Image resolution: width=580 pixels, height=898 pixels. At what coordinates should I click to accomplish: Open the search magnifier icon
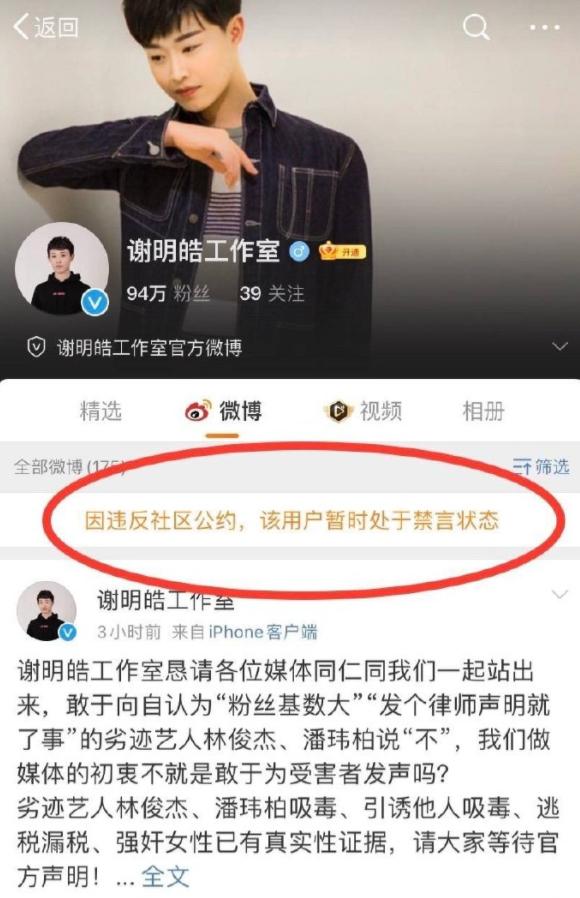476,26
